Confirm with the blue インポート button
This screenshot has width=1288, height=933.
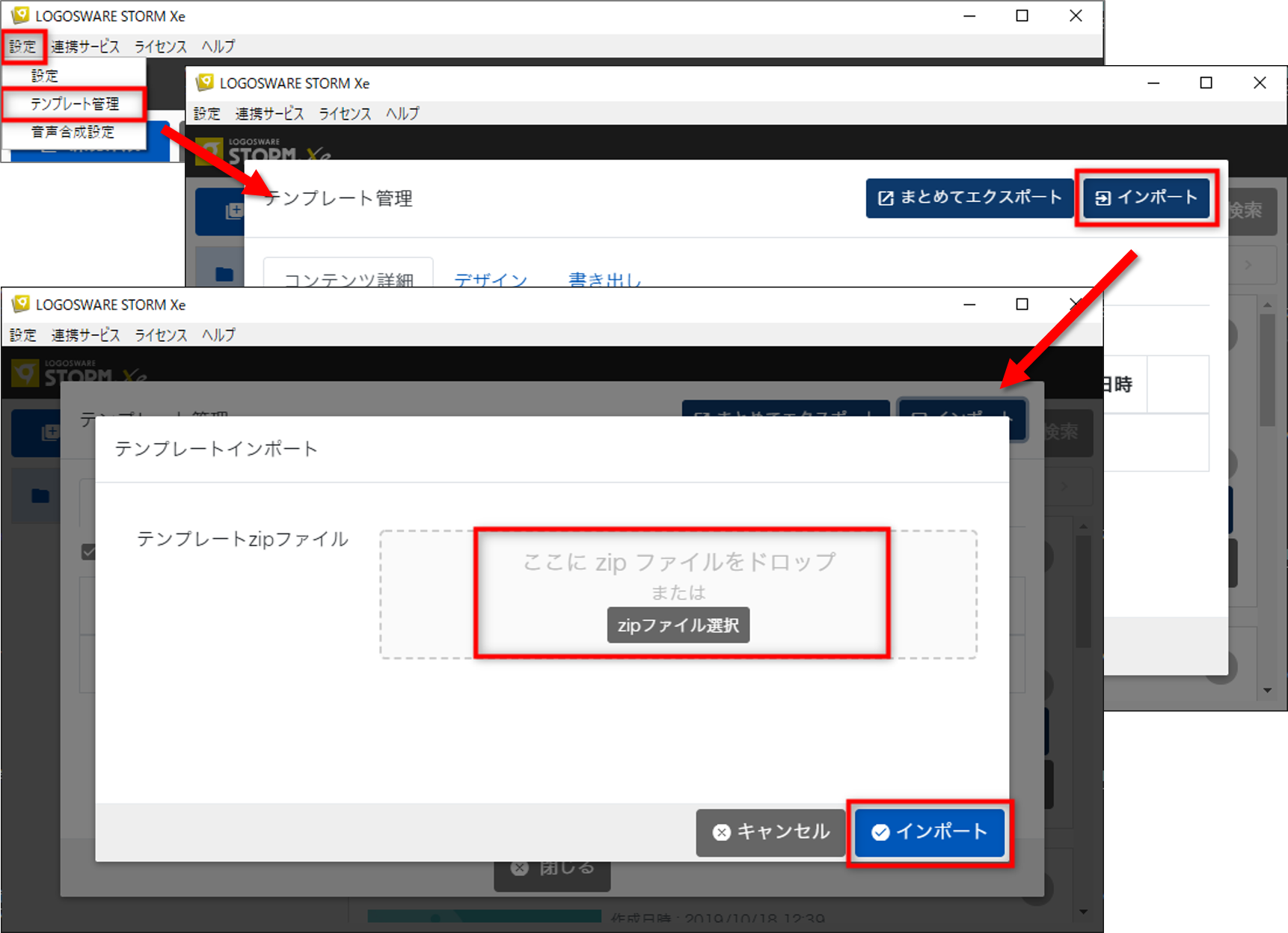pyautogui.click(x=930, y=832)
